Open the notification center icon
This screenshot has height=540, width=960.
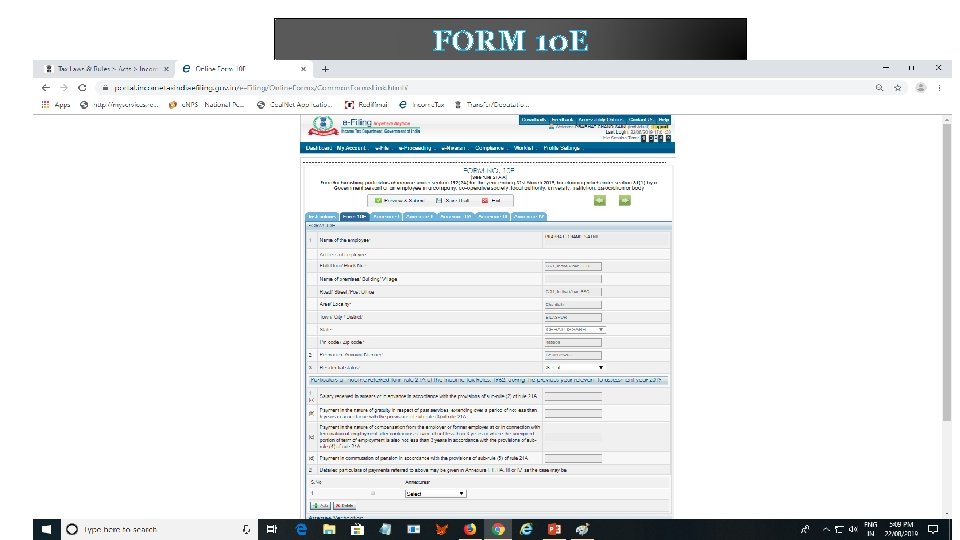[933, 529]
